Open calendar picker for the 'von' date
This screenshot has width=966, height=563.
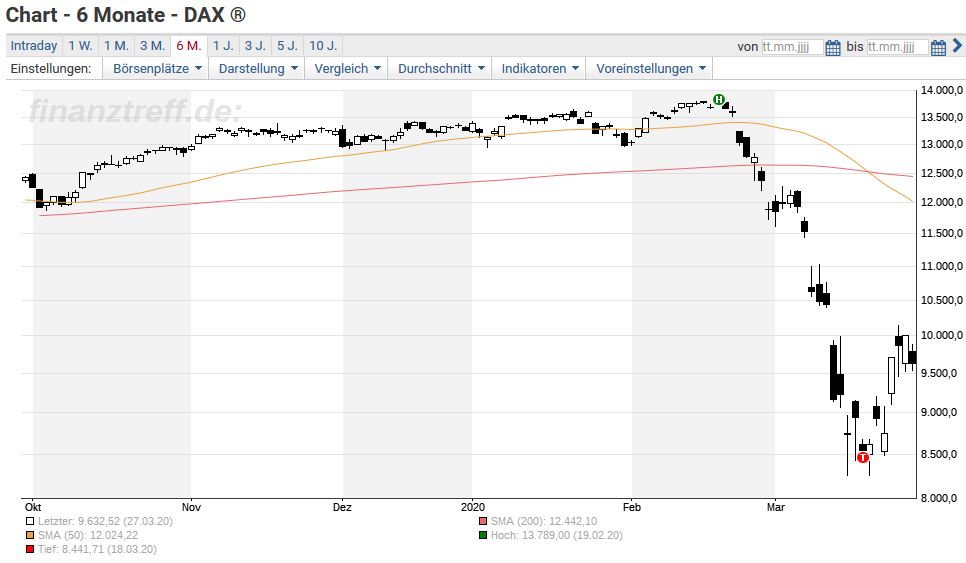pos(832,47)
